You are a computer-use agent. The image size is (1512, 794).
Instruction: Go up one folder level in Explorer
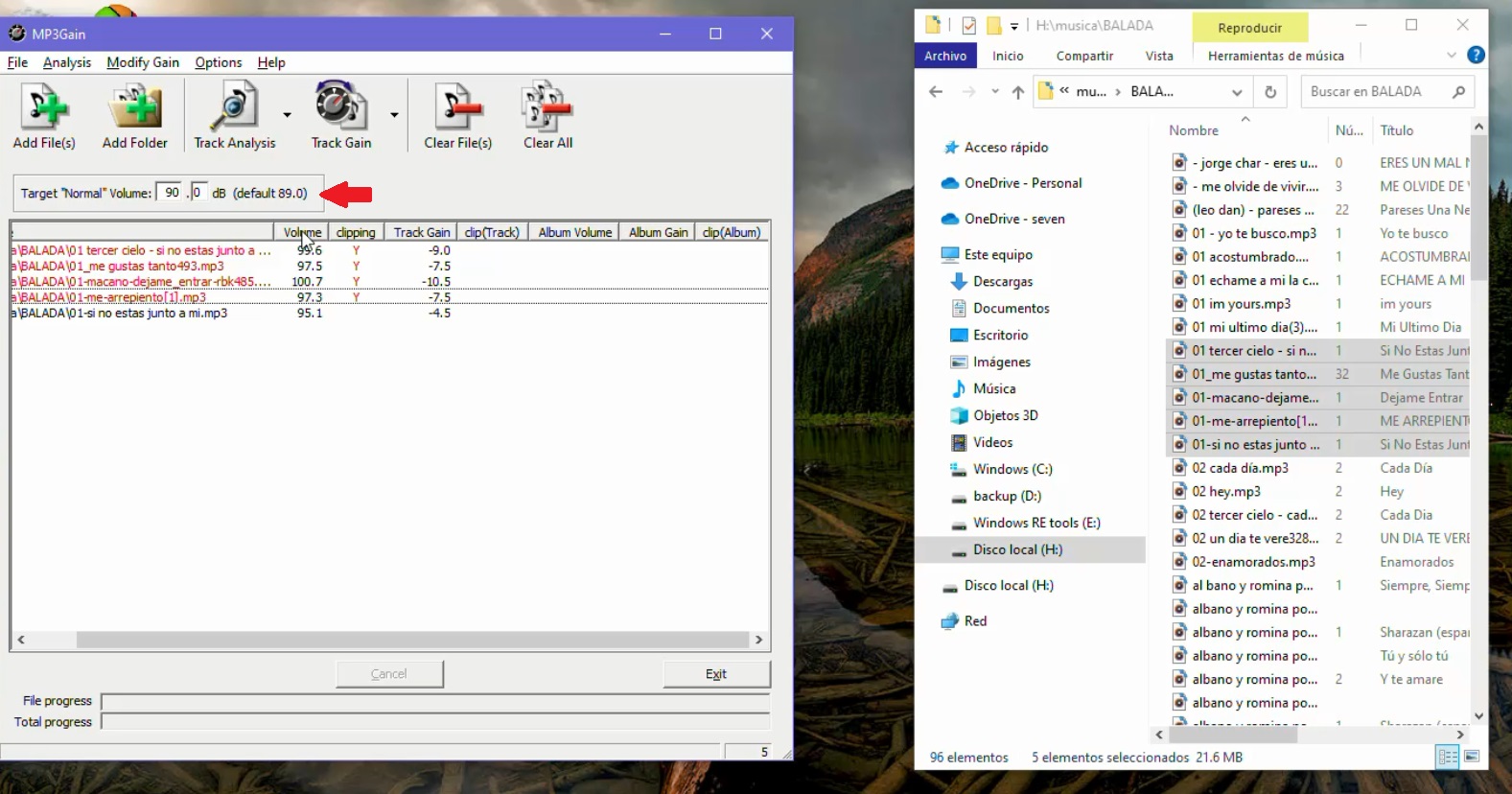(x=1018, y=92)
